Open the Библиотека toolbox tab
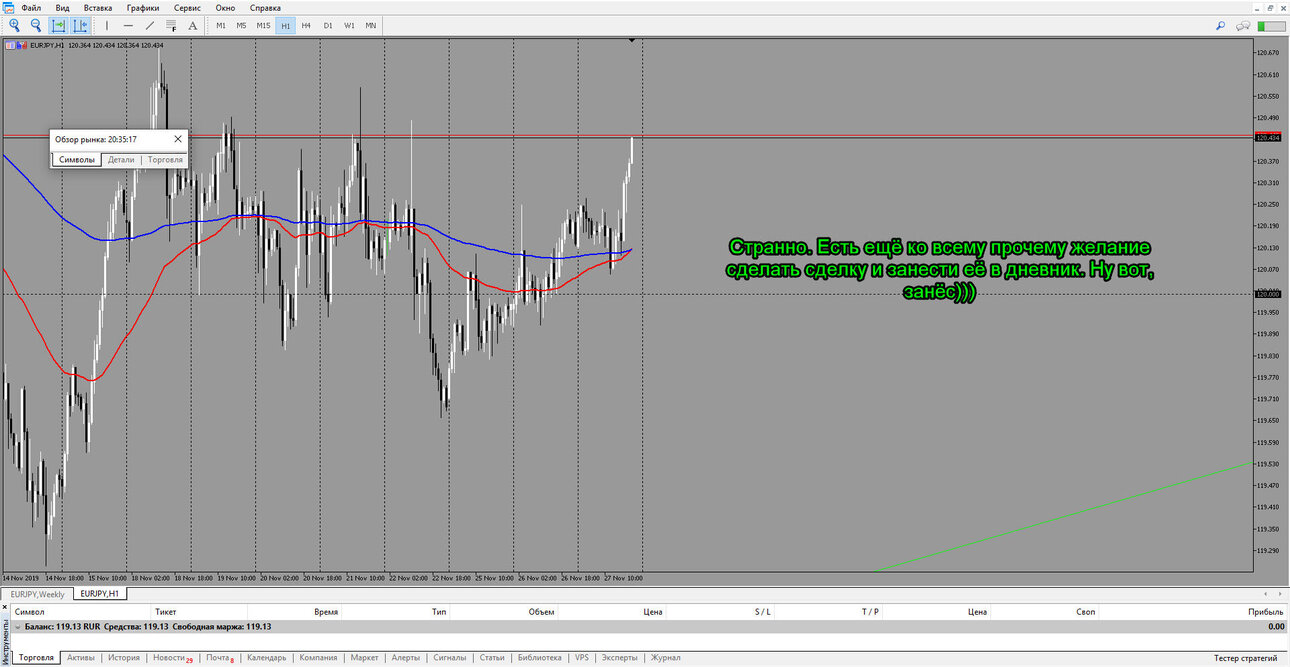 coord(540,658)
